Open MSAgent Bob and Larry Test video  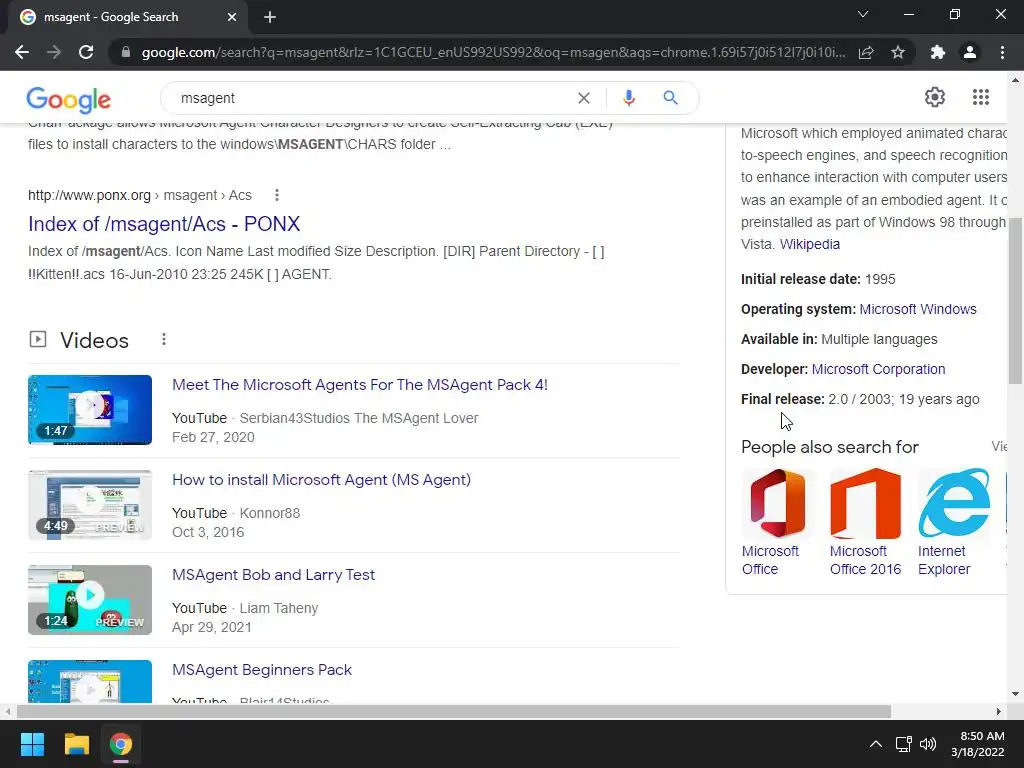click(x=274, y=575)
